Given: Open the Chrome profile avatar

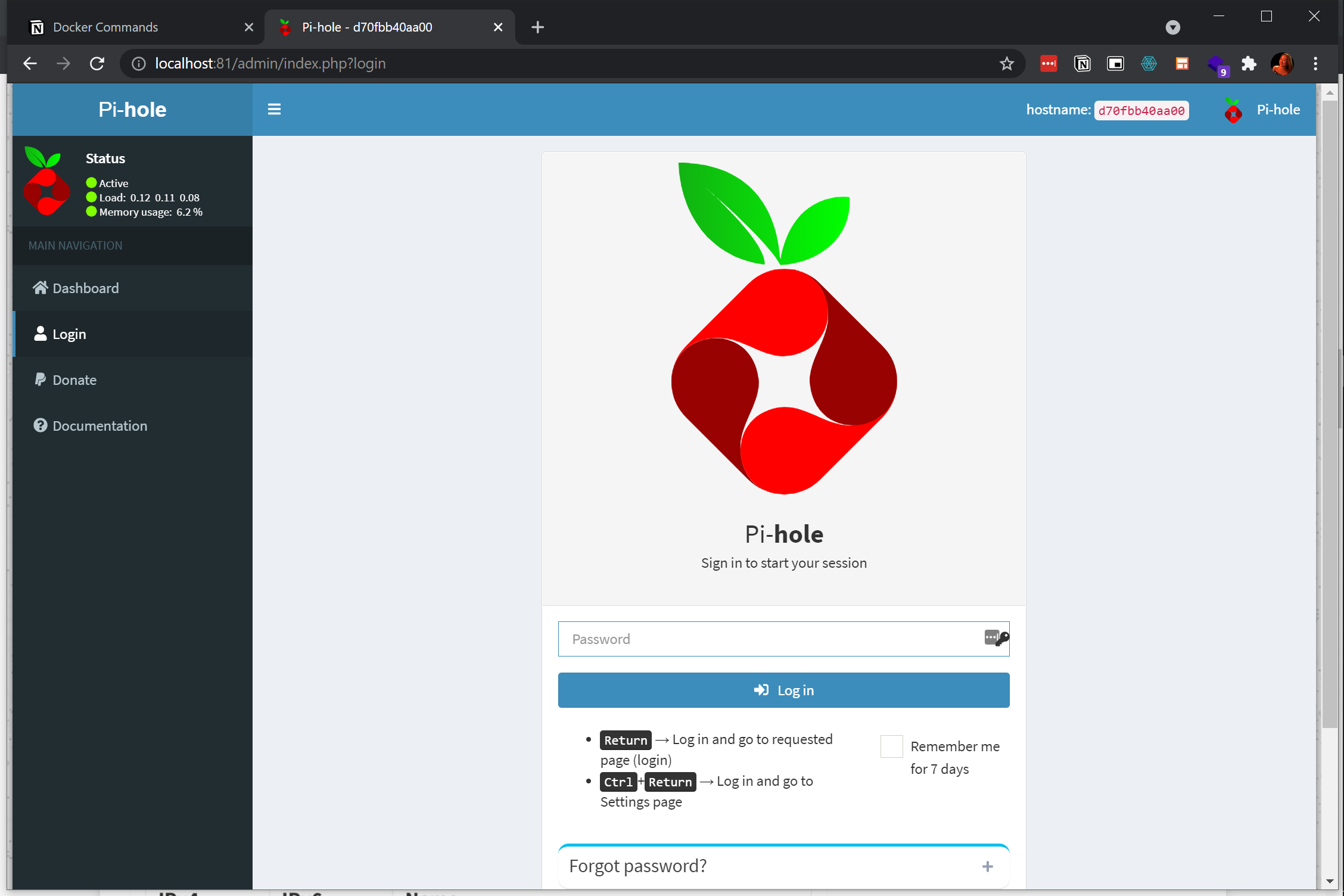Looking at the screenshot, I should pyautogui.click(x=1282, y=64).
